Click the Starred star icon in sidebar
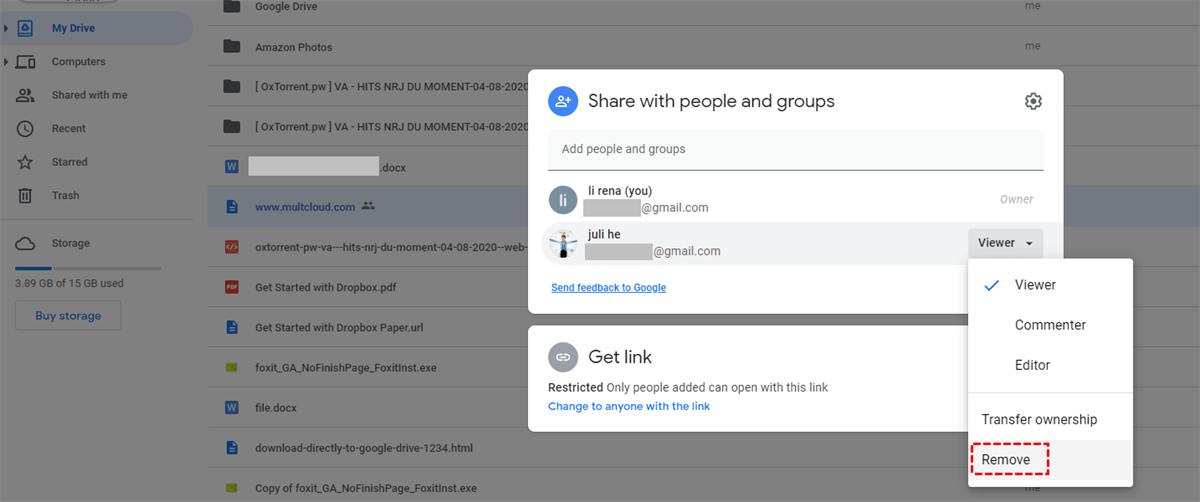This screenshot has width=1200, height=502. [26, 162]
